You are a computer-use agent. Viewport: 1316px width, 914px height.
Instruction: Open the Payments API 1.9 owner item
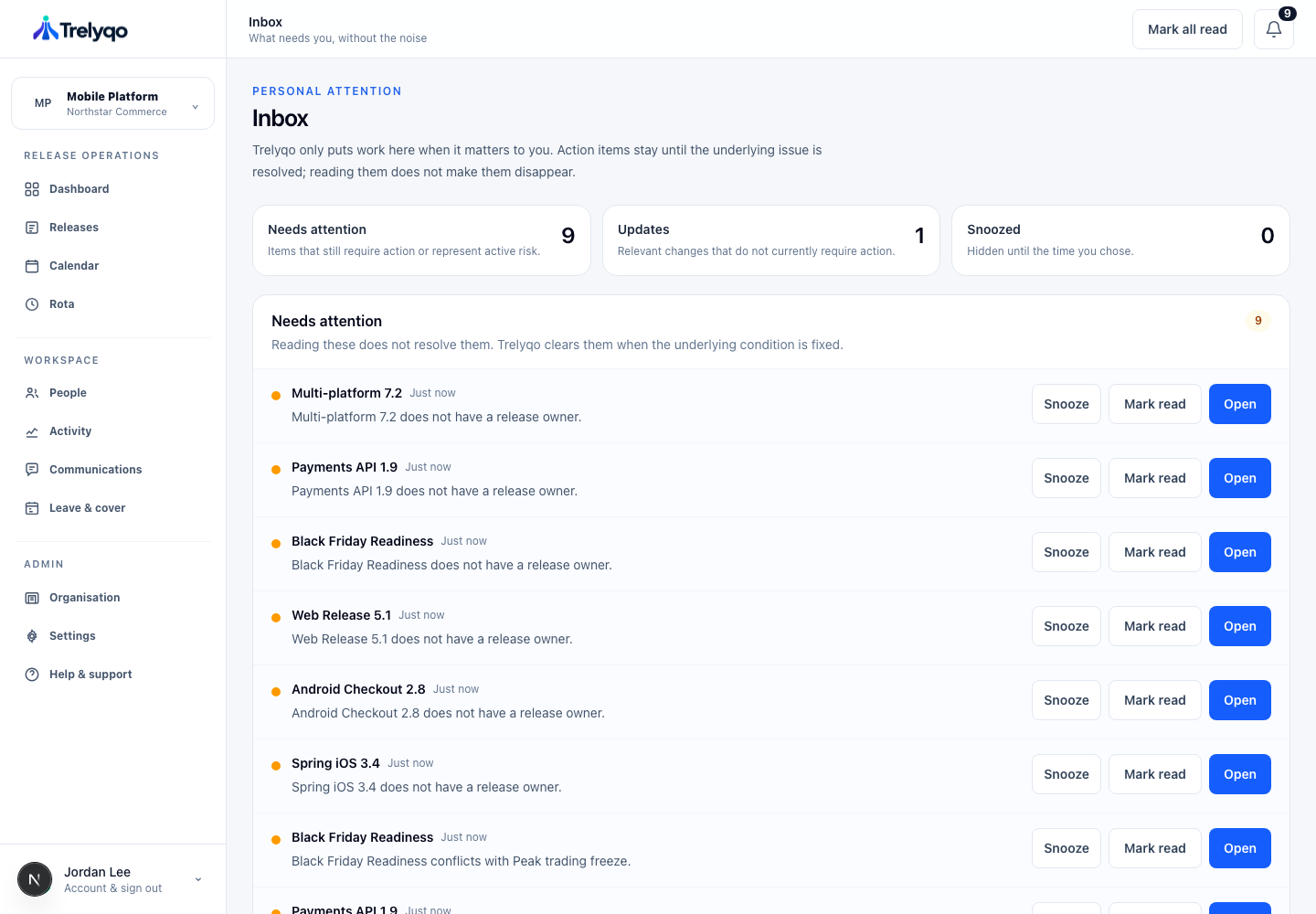coord(1240,478)
